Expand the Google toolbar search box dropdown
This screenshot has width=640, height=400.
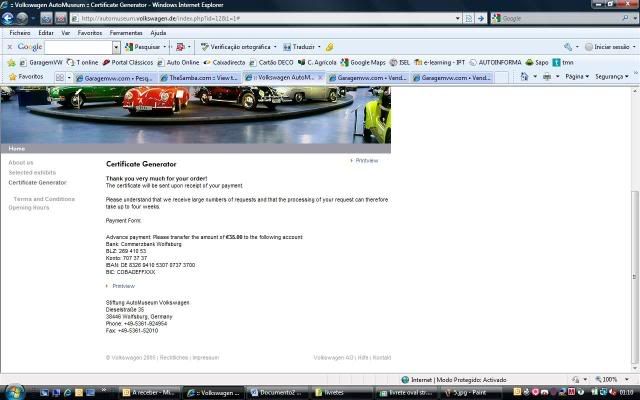point(116,47)
